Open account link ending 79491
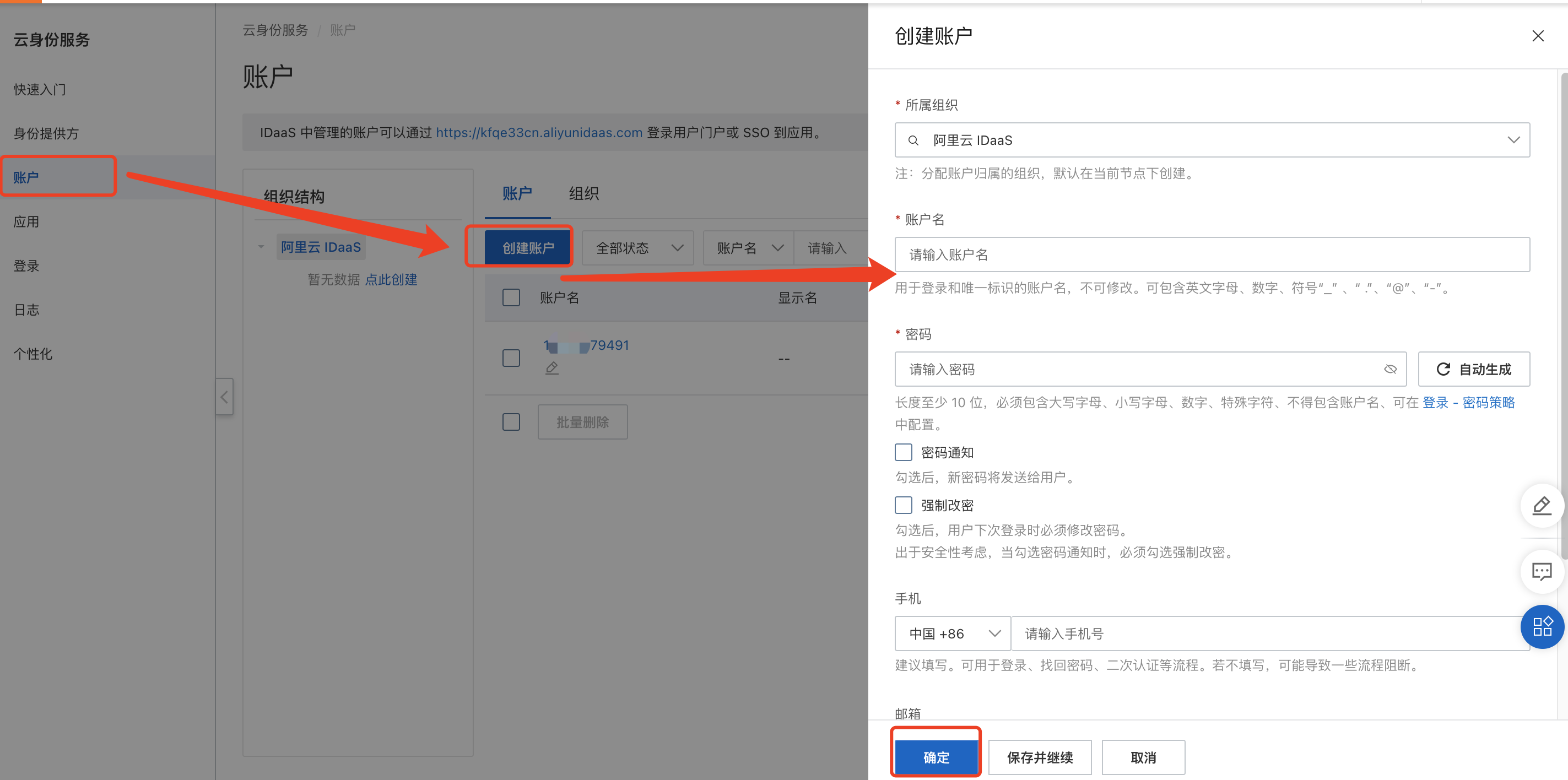 coord(586,345)
